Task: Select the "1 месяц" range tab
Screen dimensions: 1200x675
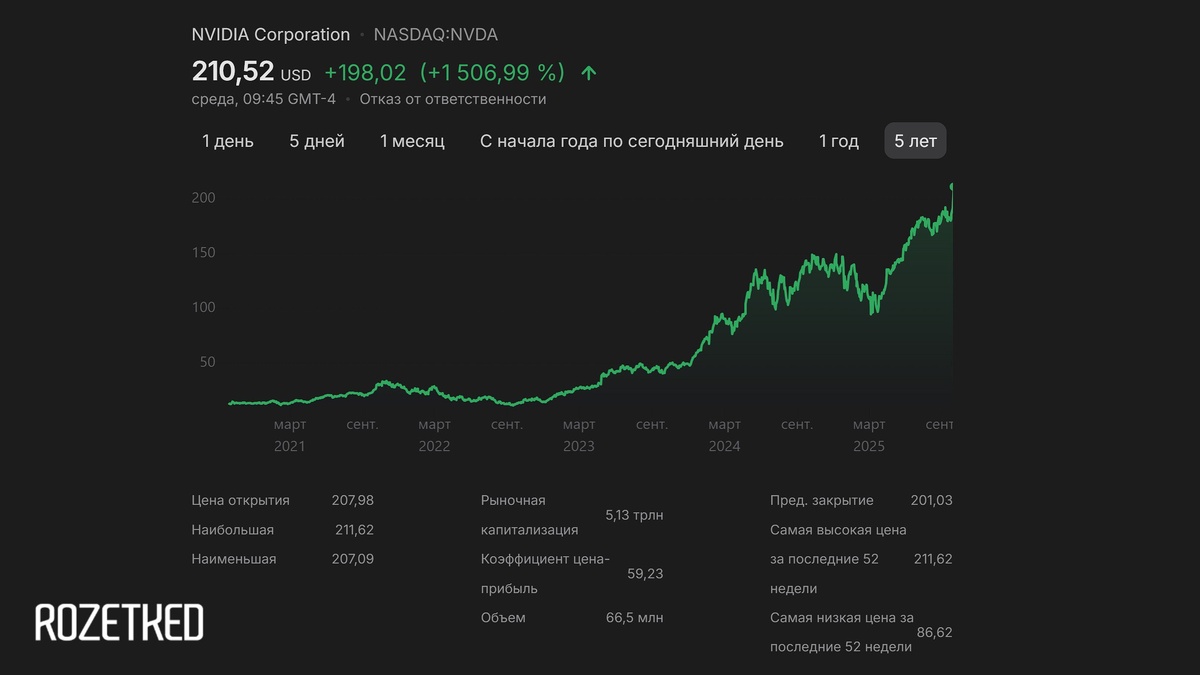Action: tap(412, 141)
